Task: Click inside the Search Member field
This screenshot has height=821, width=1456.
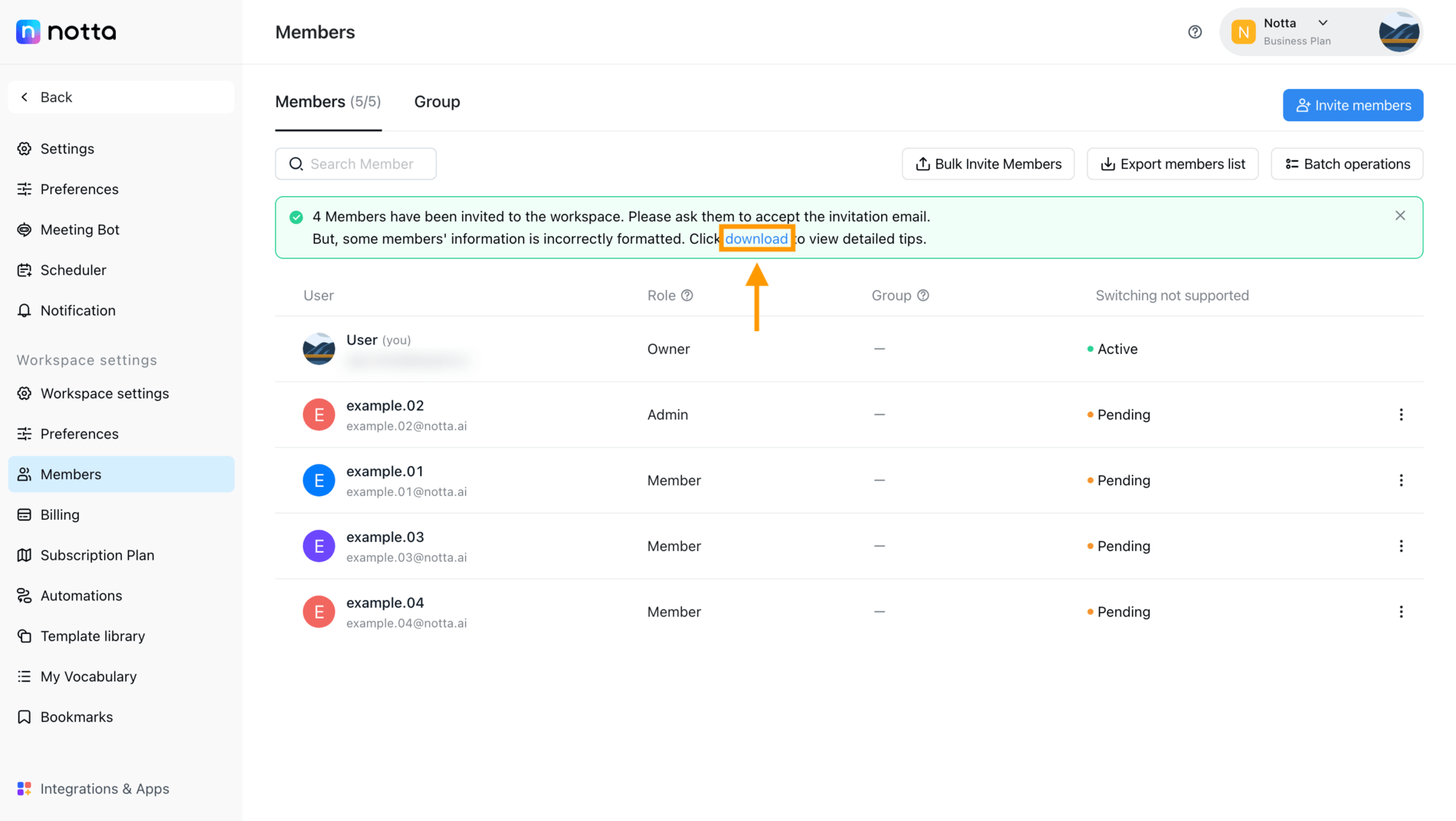Action: [x=356, y=163]
